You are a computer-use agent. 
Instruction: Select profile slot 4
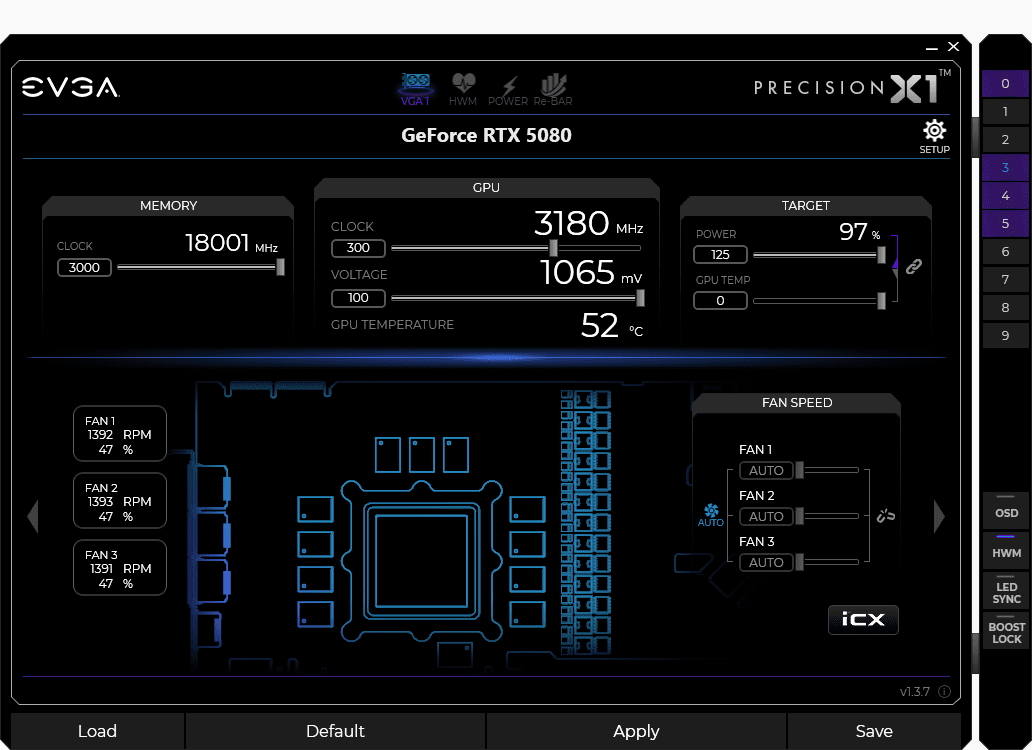click(x=1005, y=195)
